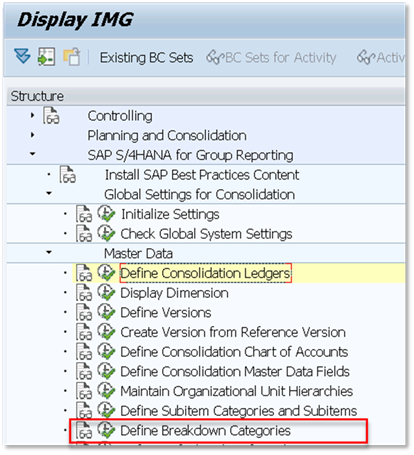Select the Master Data row text
This screenshot has height=455, width=414.
click(x=138, y=254)
